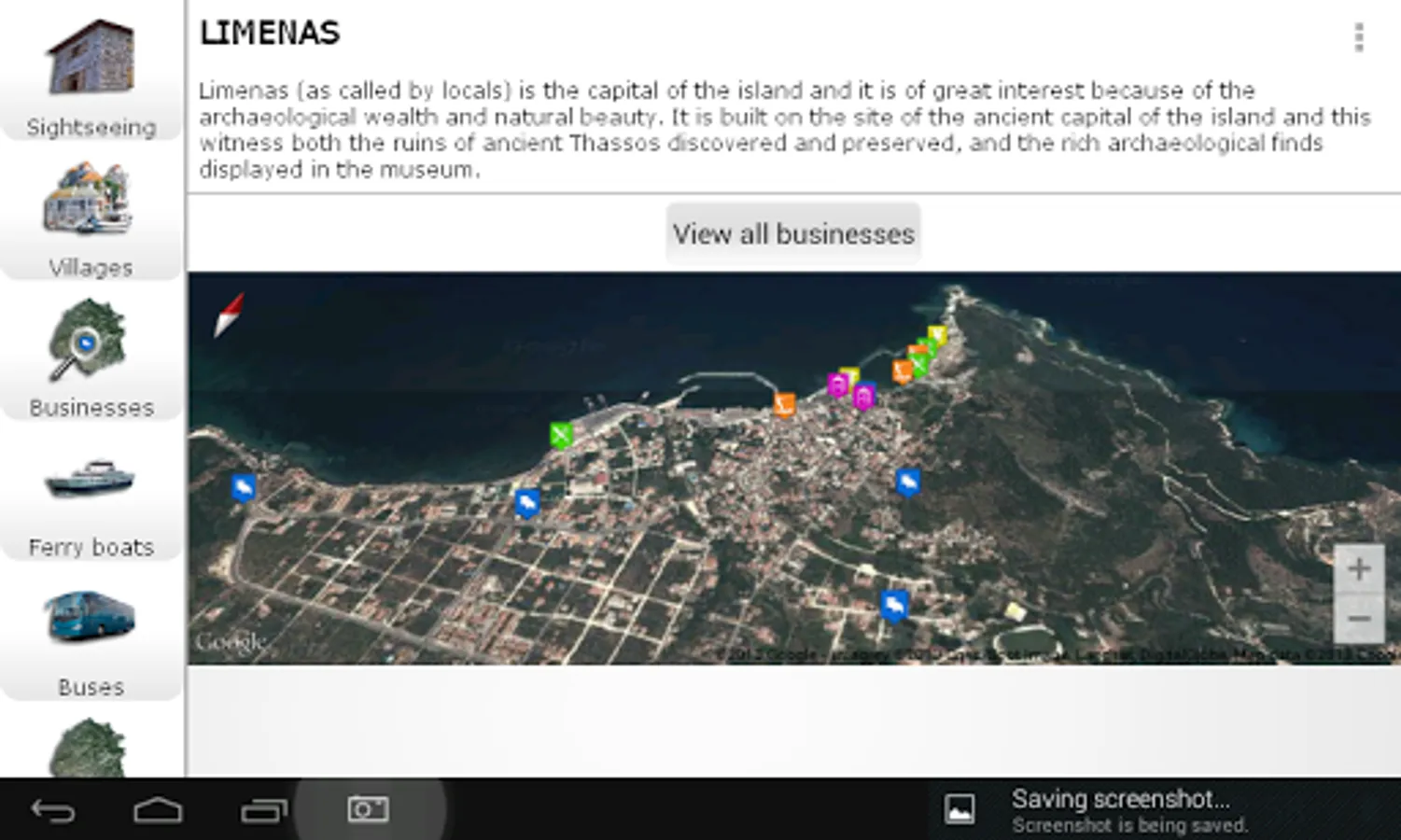Tap the image icon beside Saving screenshot
The width and height of the screenshot is (1401, 840).
[x=960, y=809]
